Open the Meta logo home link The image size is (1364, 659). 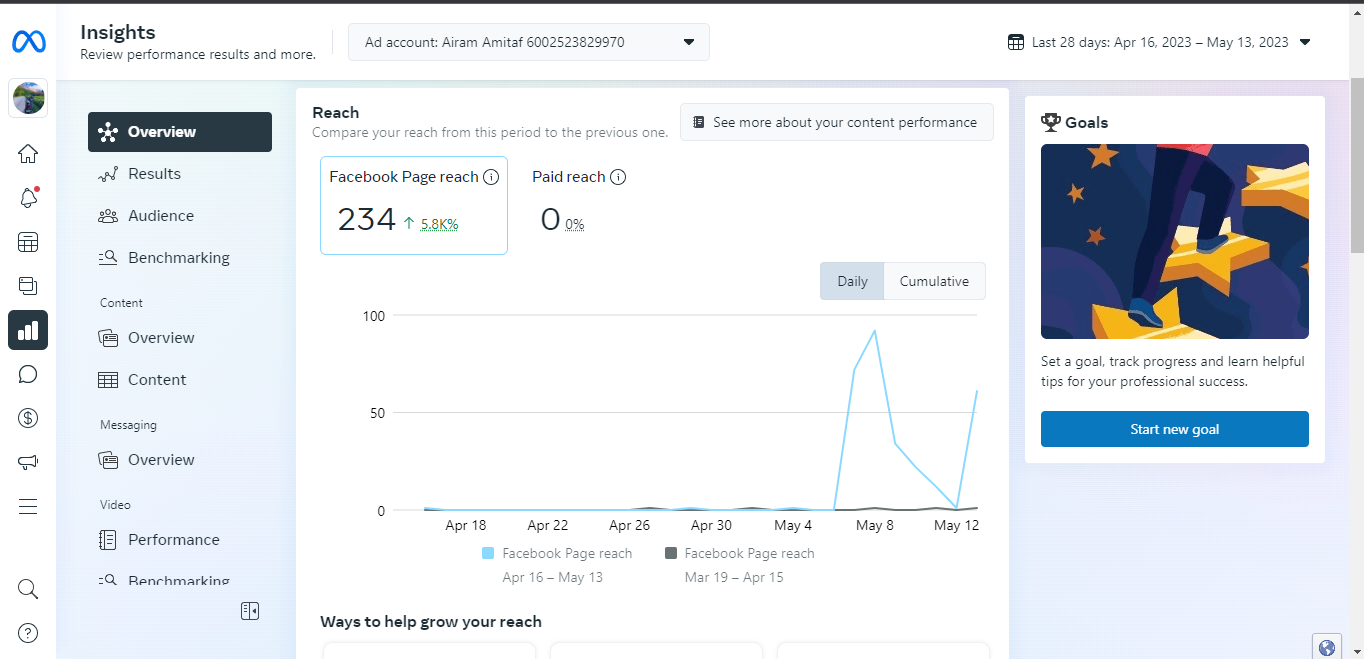pyautogui.click(x=28, y=42)
